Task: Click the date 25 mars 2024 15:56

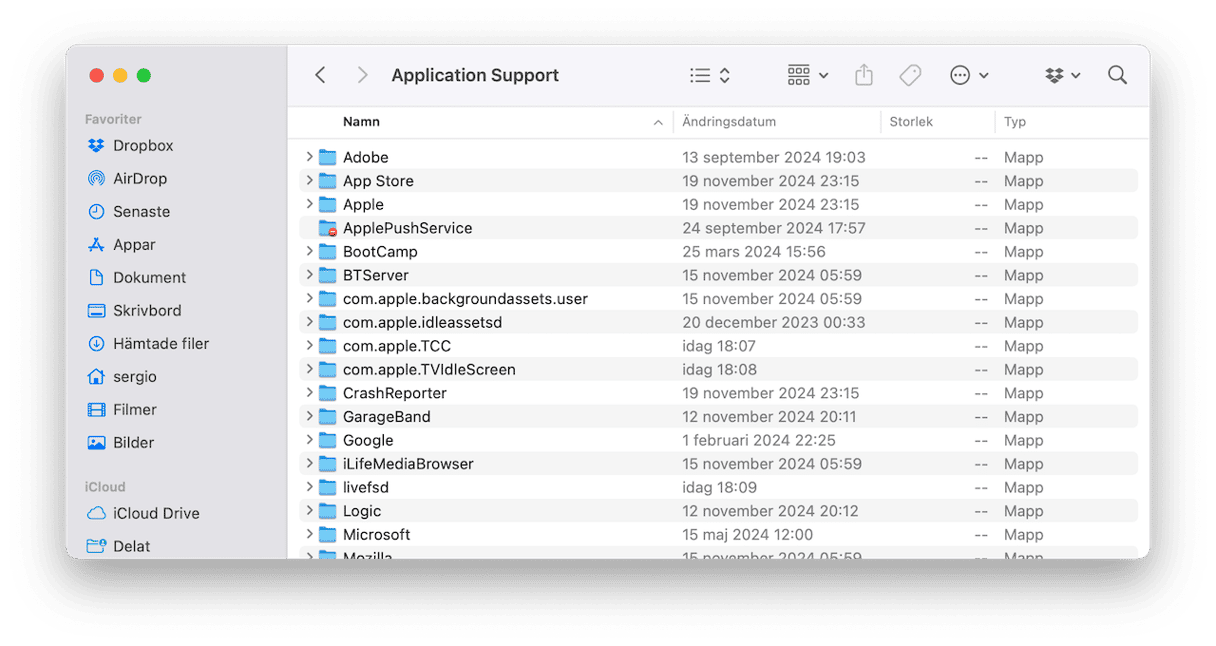Action: (754, 252)
